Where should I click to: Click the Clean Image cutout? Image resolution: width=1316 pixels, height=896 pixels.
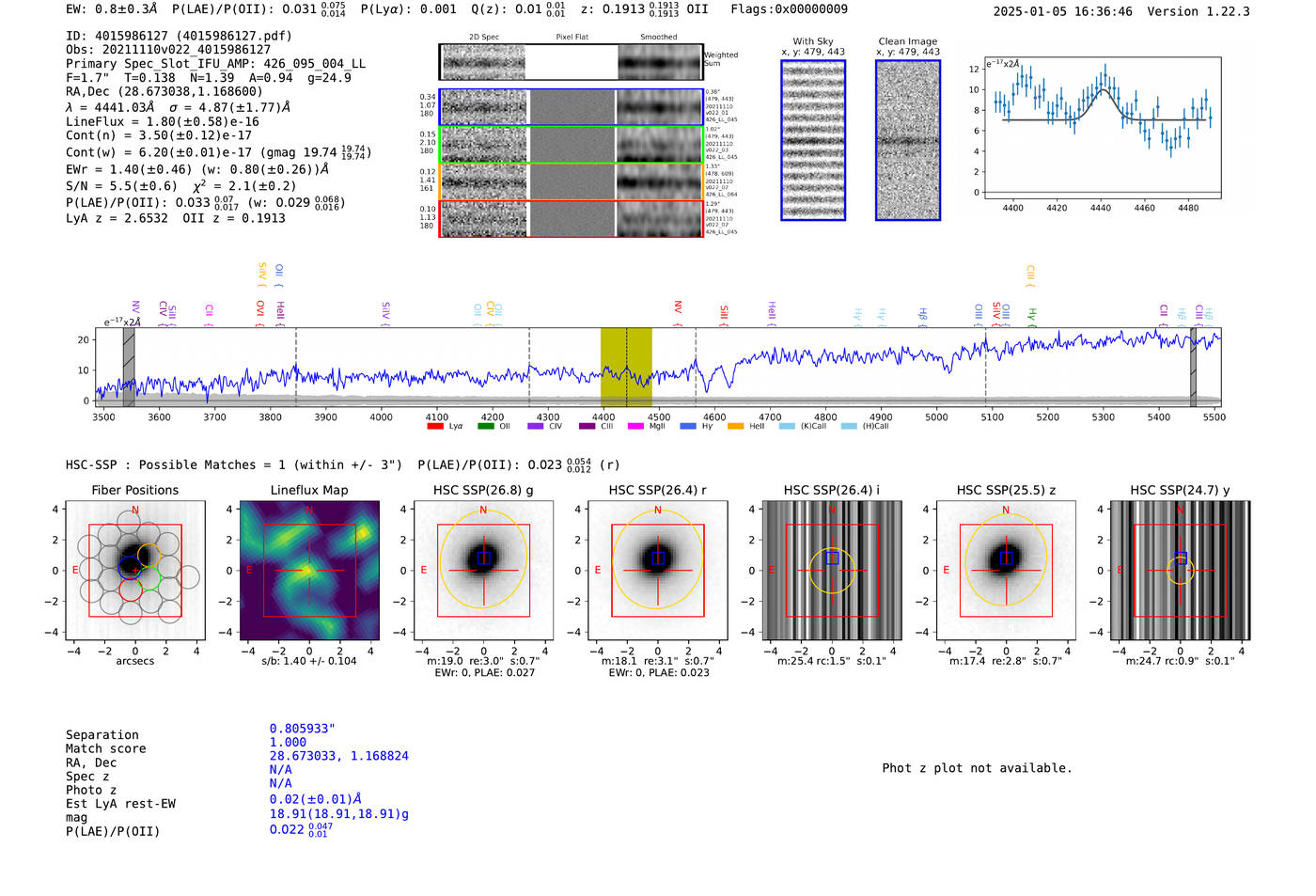click(x=908, y=140)
